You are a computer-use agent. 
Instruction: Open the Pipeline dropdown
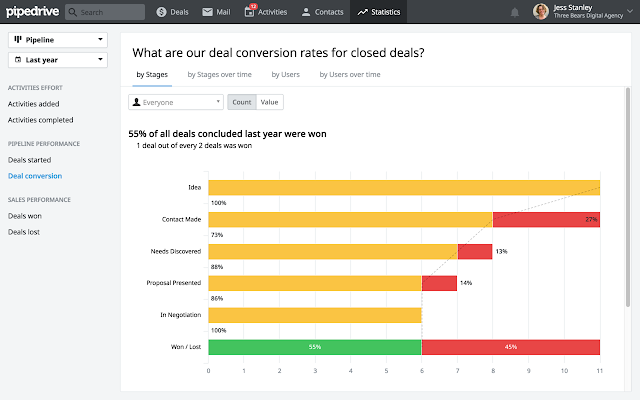[58, 40]
